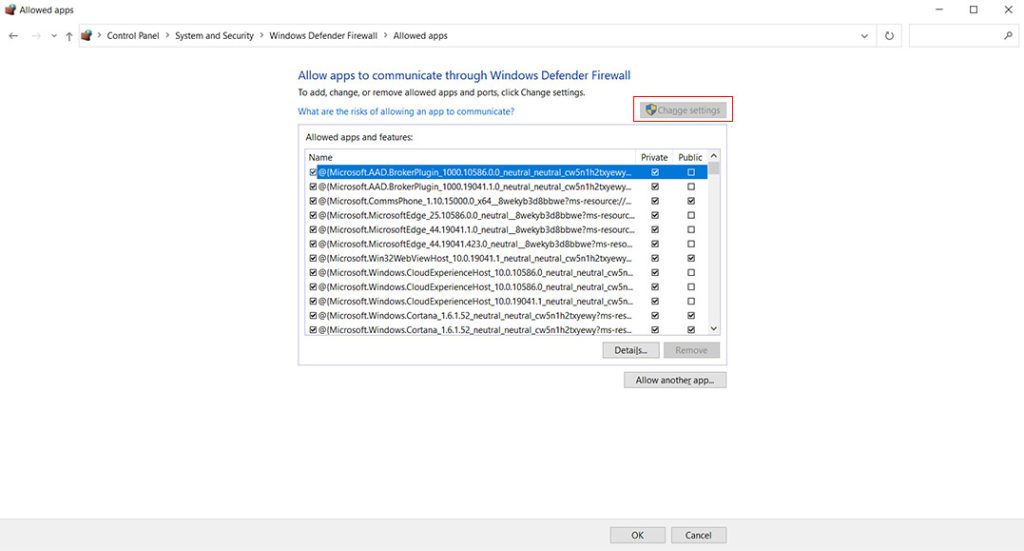Open chevron after Control Panel breadcrumb
1024x551 pixels.
(167, 35)
